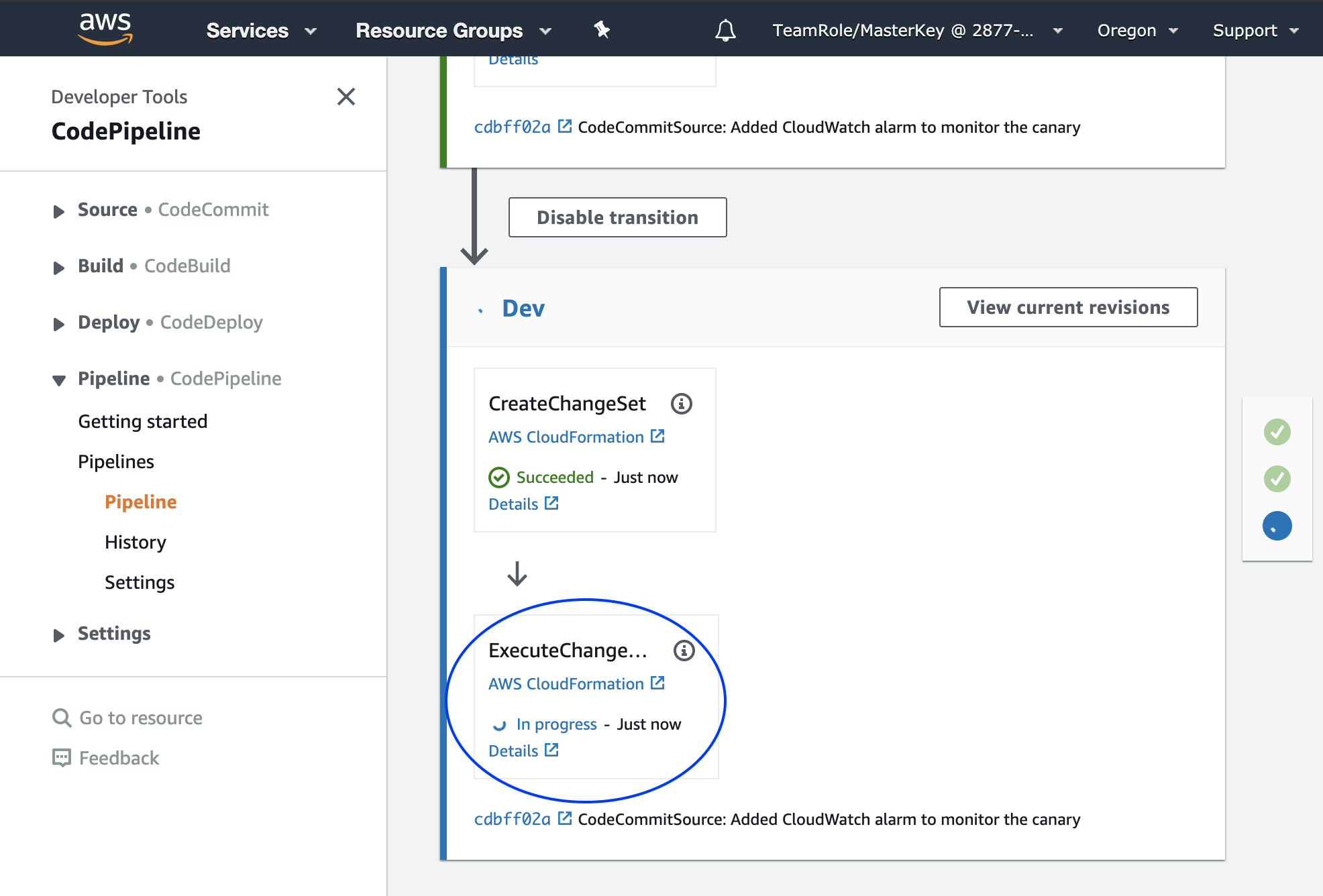Click the CodePipeline sidebar heading
The image size is (1323, 896).
click(126, 131)
